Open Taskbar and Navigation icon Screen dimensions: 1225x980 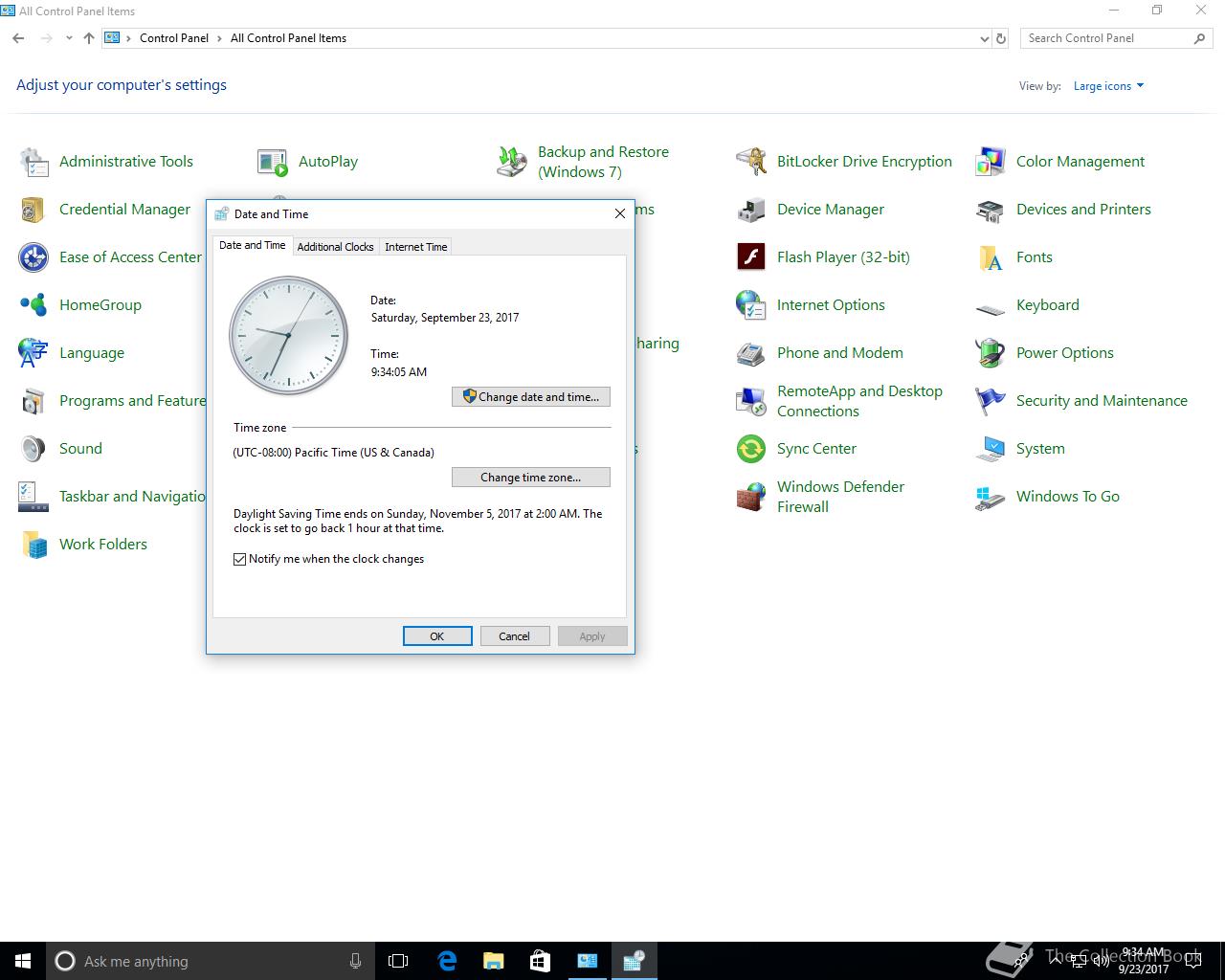(33, 497)
